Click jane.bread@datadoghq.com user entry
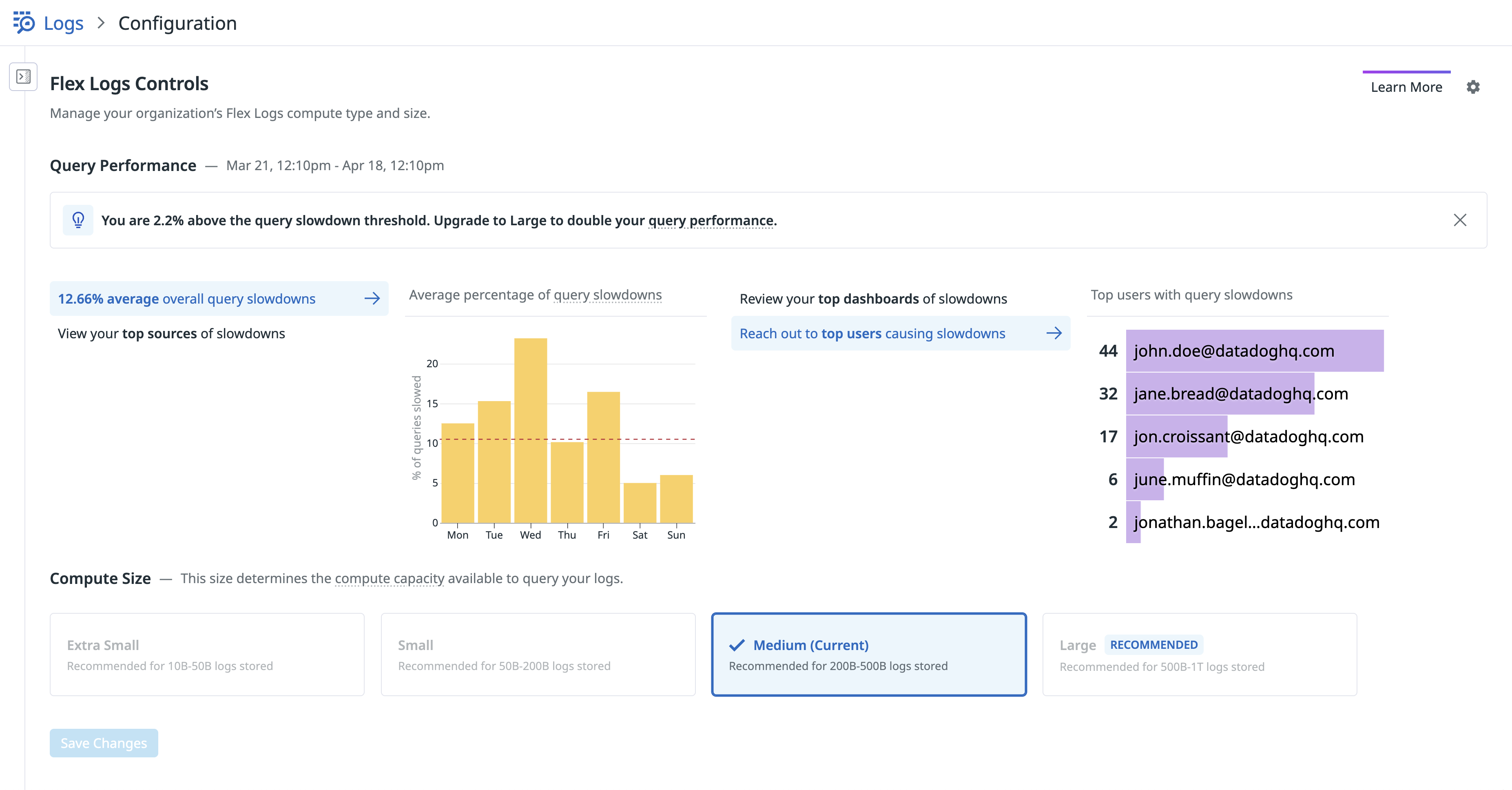This screenshot has height=790, width=1512. pyautogui.click(x=1240, y=393)
